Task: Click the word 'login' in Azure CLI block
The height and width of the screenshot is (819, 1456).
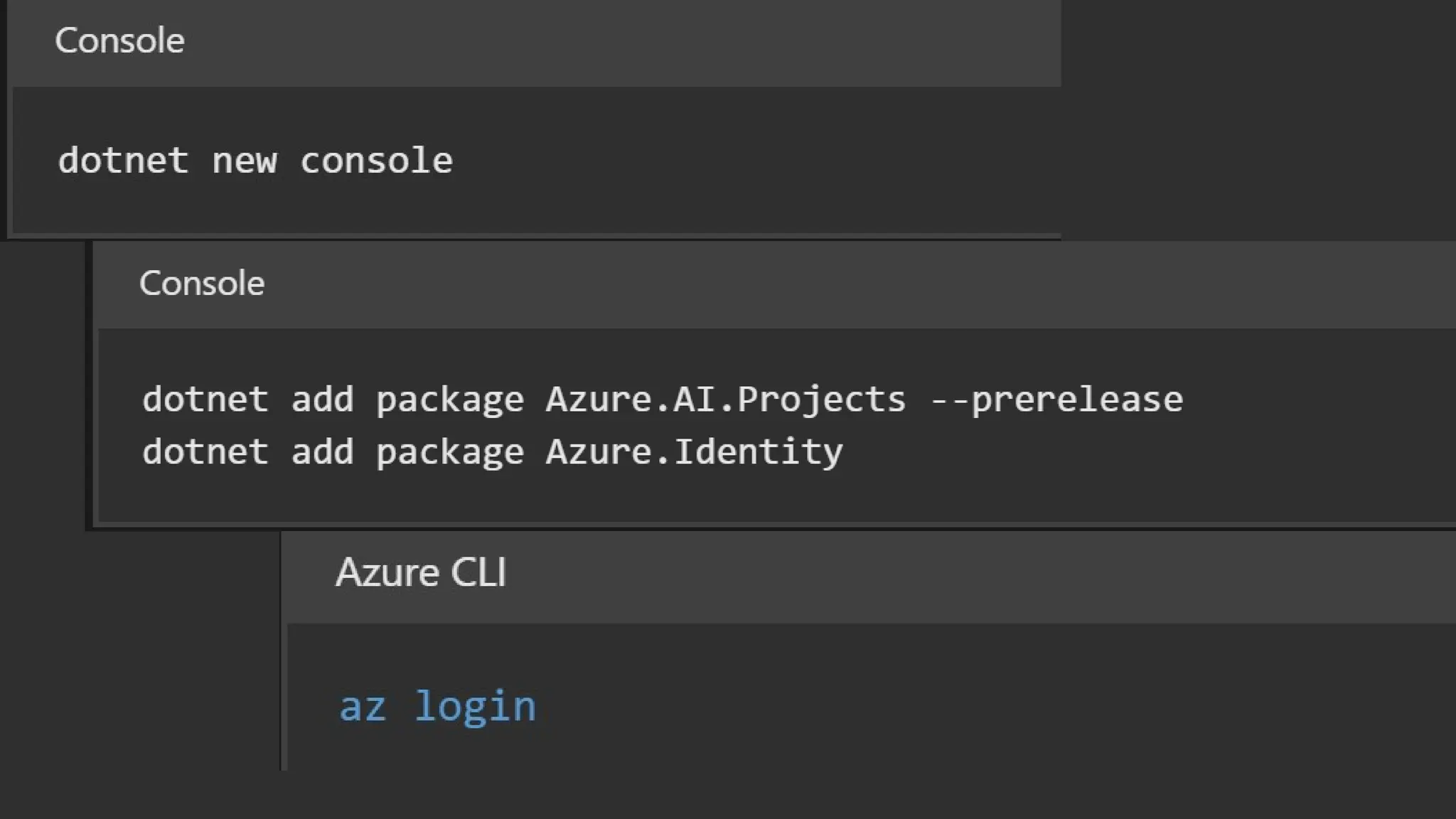Action: [x=475, y=707]
